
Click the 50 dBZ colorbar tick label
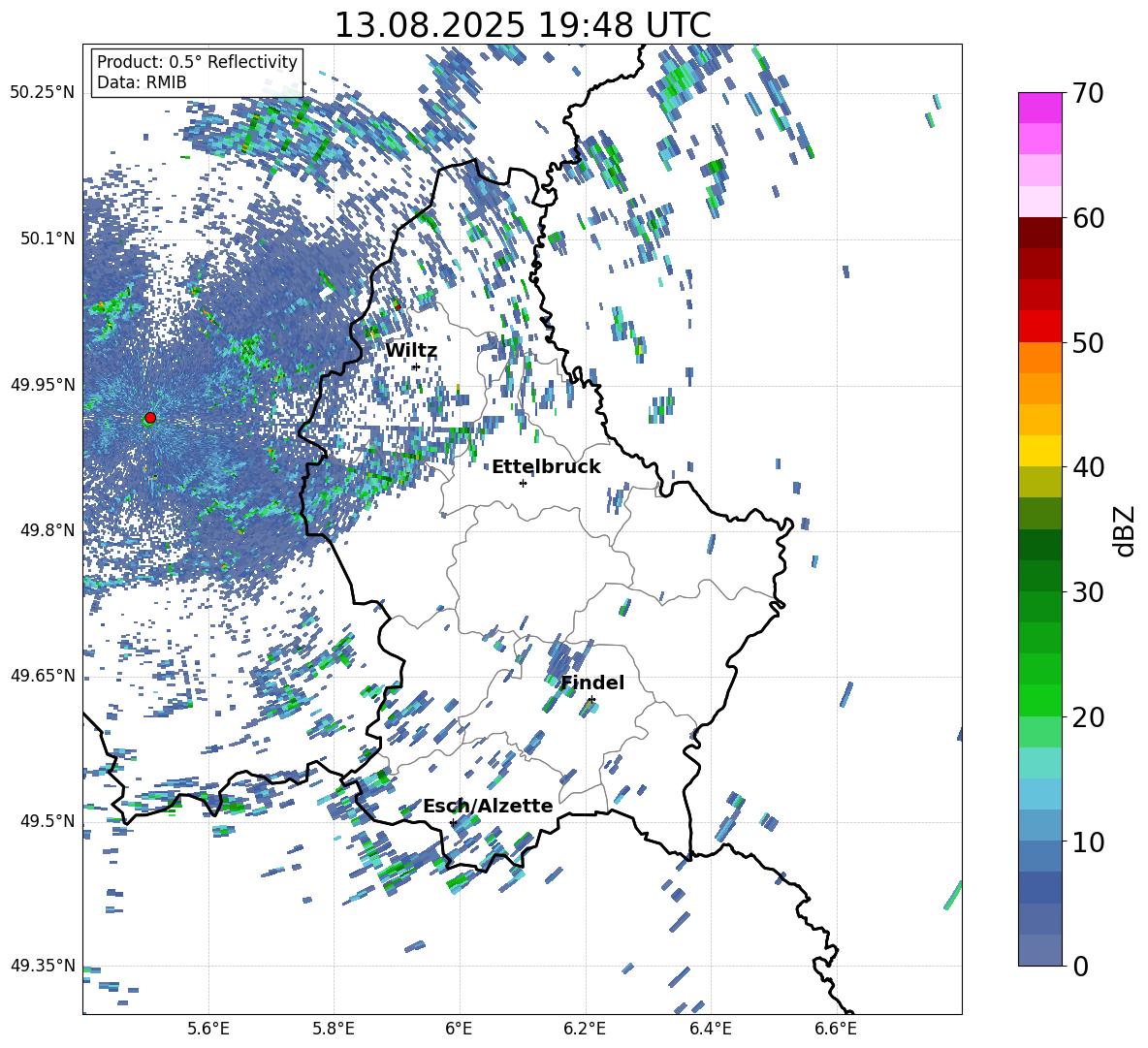tap(1089, 343)
